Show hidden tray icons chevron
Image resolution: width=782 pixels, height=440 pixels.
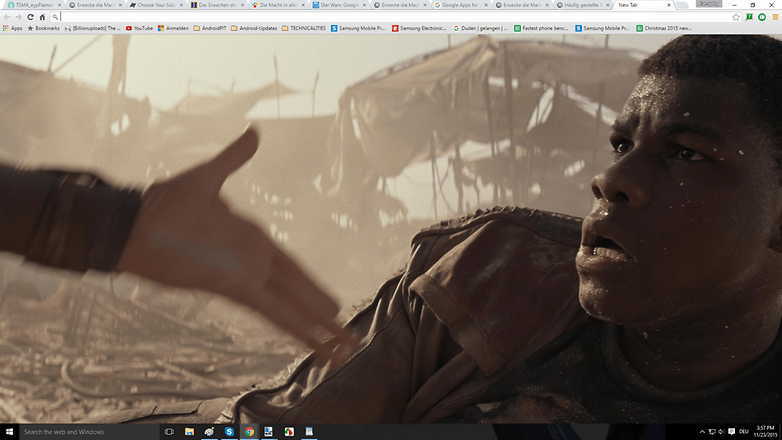tap(702, 432)
